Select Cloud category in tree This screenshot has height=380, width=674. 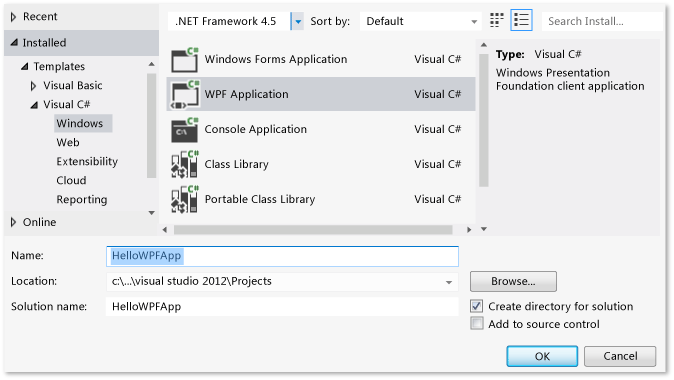coord(71,180)
